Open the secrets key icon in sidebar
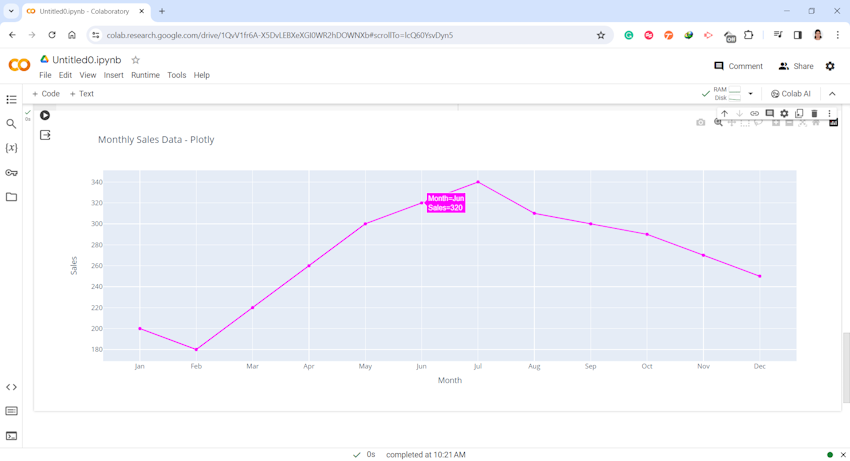This screenshot has width=850, height=461. click(11, 172)
